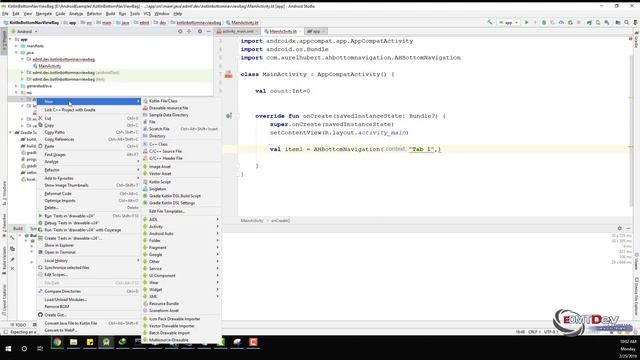Click the Build tab in bottom panel

point(18,229)
